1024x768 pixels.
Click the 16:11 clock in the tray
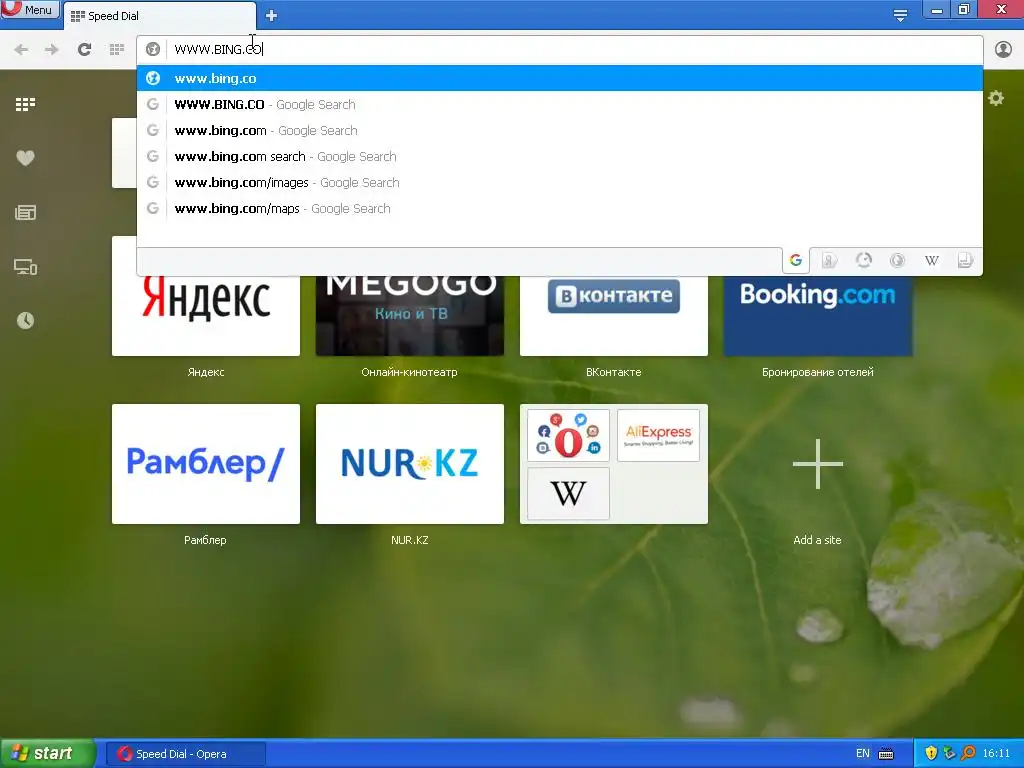[997, 754]
